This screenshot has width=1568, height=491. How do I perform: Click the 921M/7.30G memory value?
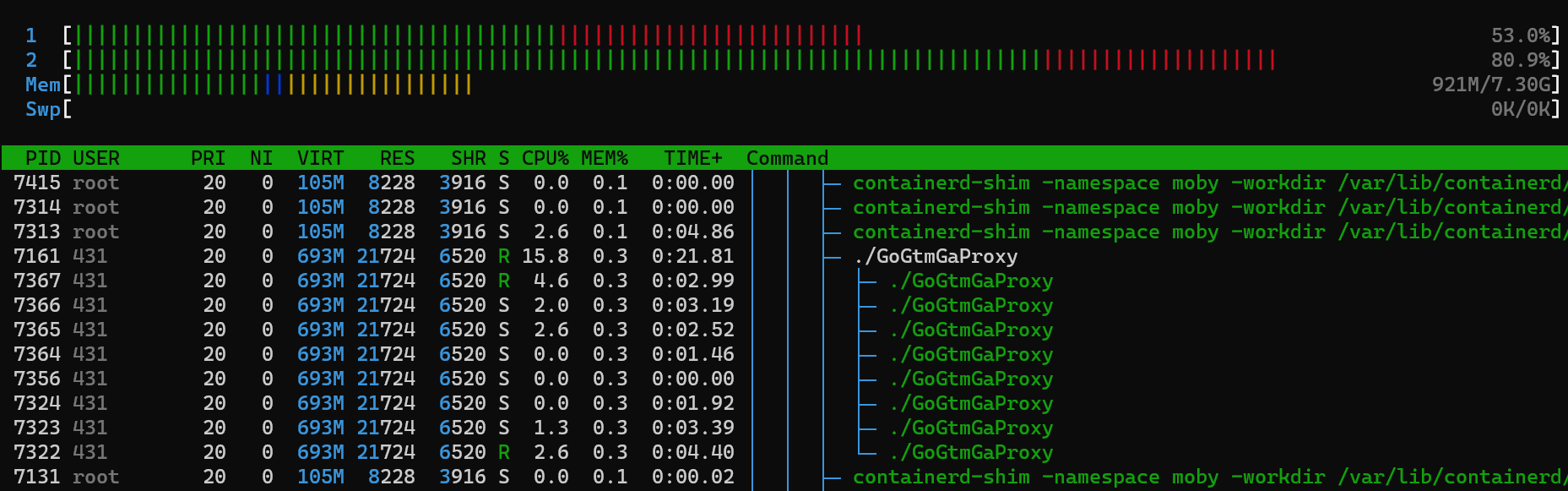click(1491, 85)
